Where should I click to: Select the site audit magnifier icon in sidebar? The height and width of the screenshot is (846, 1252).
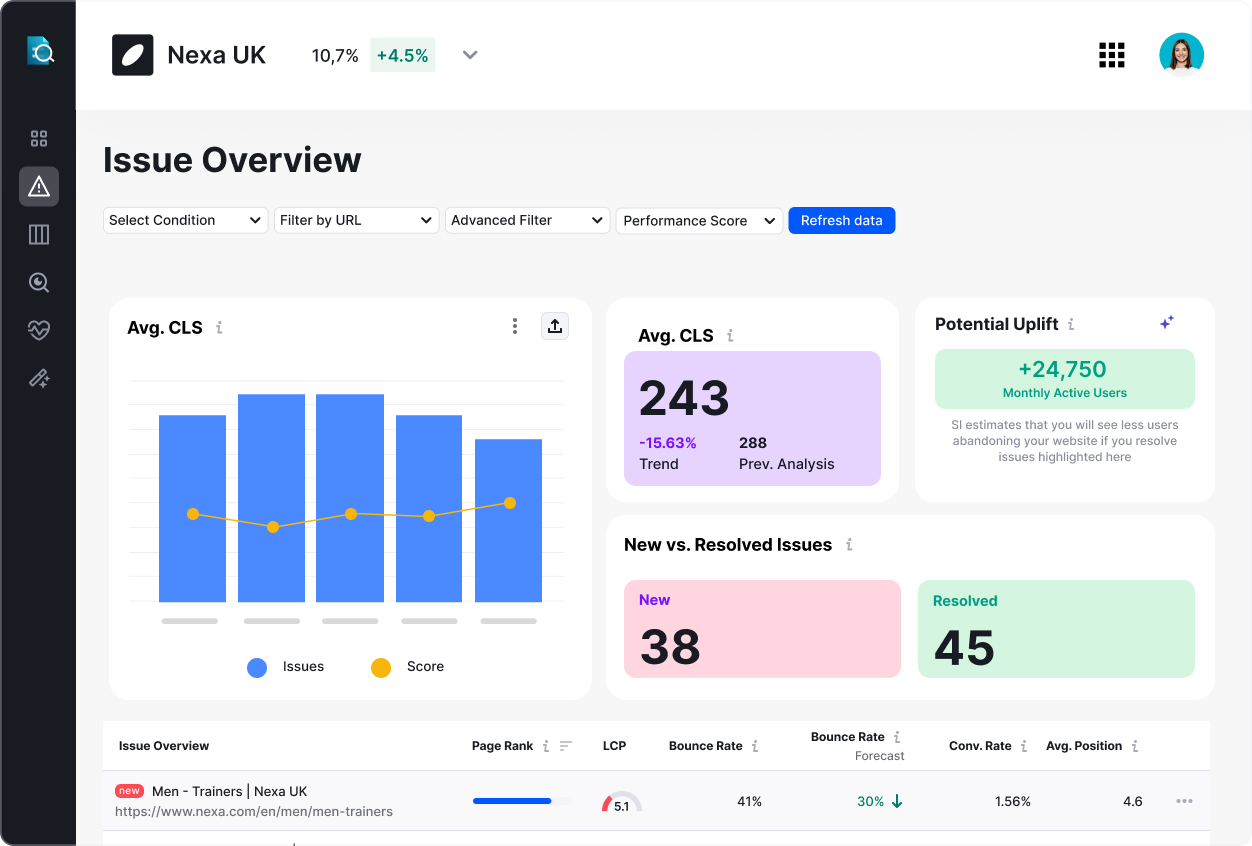pos(38,282)
